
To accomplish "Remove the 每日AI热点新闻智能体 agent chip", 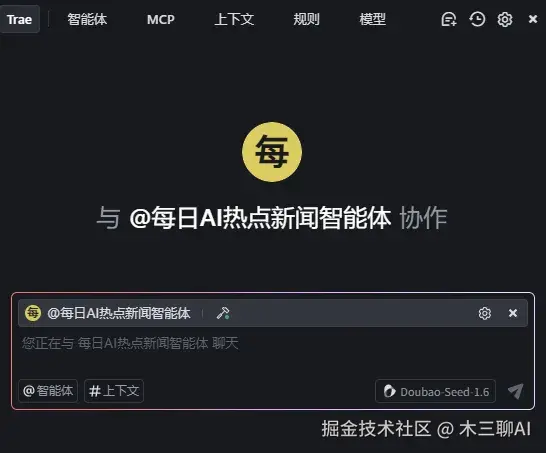I will [x=513, y=313].
